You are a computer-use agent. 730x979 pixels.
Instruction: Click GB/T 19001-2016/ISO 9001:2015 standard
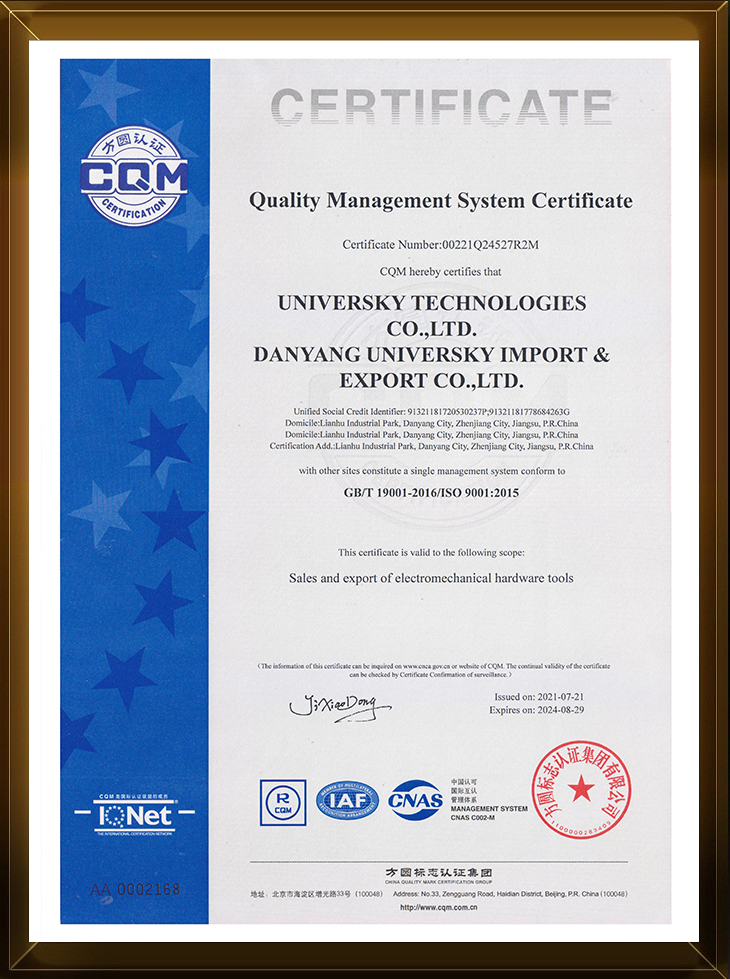(432, 493)
